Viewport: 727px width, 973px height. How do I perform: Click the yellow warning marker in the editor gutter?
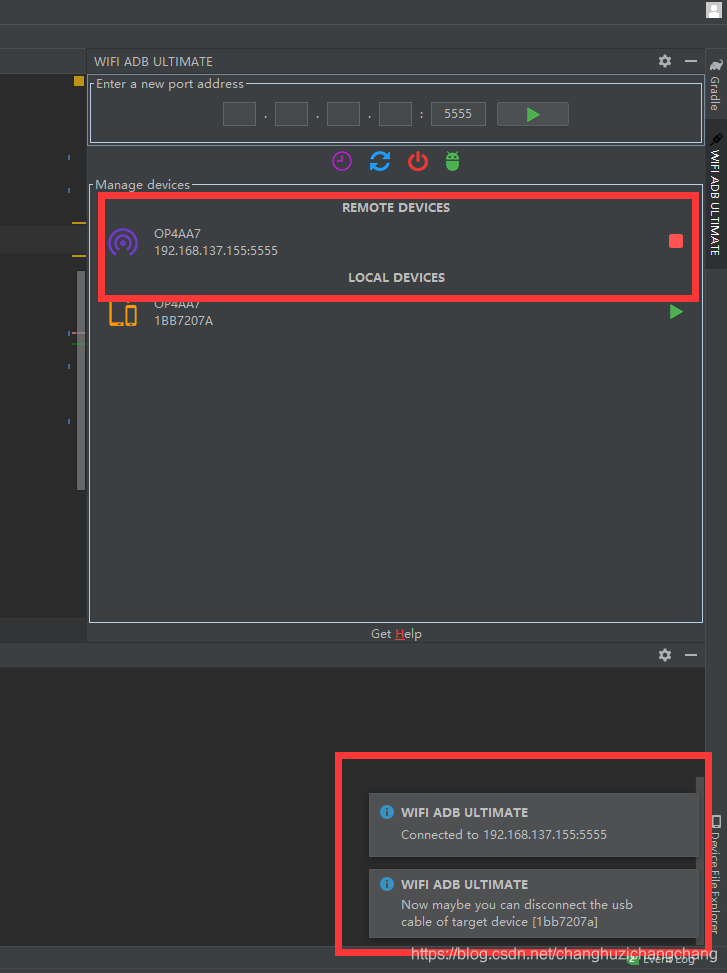(x=79, y=81)
